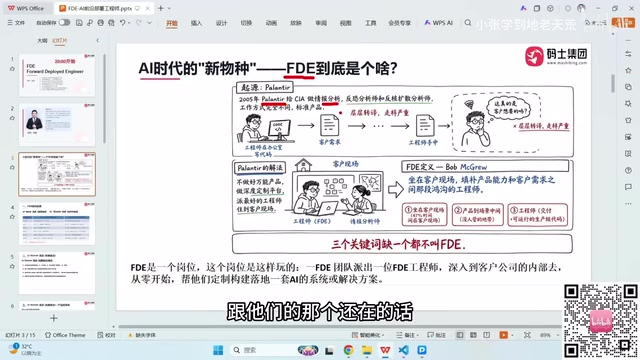Viewport: 640px width, 360px height.
Task: Open the new tab dropdown chevron
Action: coord(169,8)
